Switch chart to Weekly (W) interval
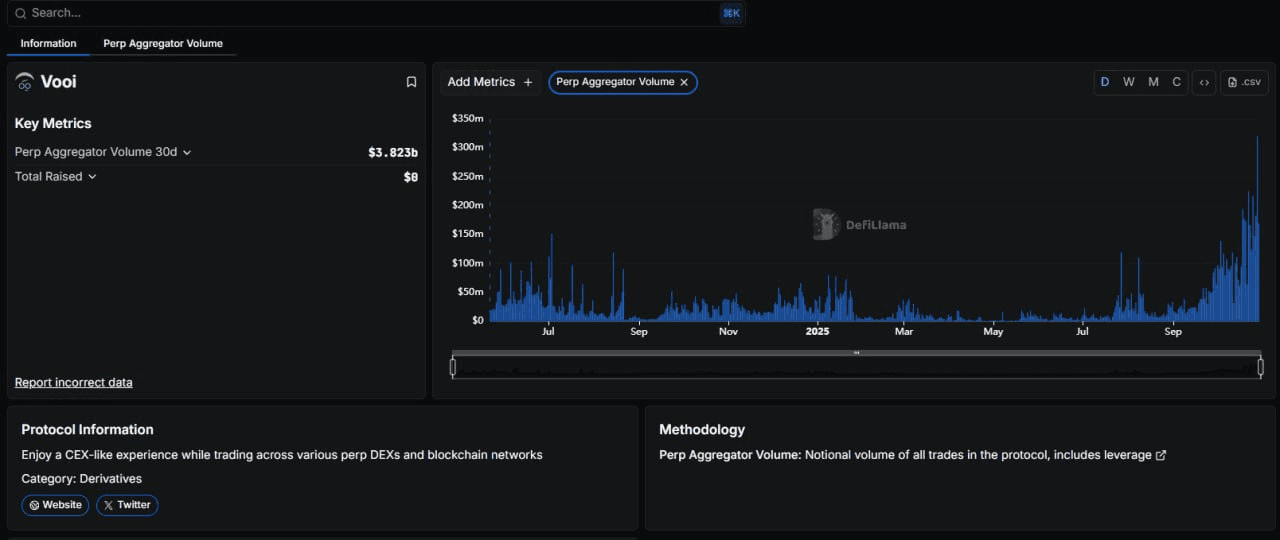This screenshot has width=1280, height=540. (1129, 82)
